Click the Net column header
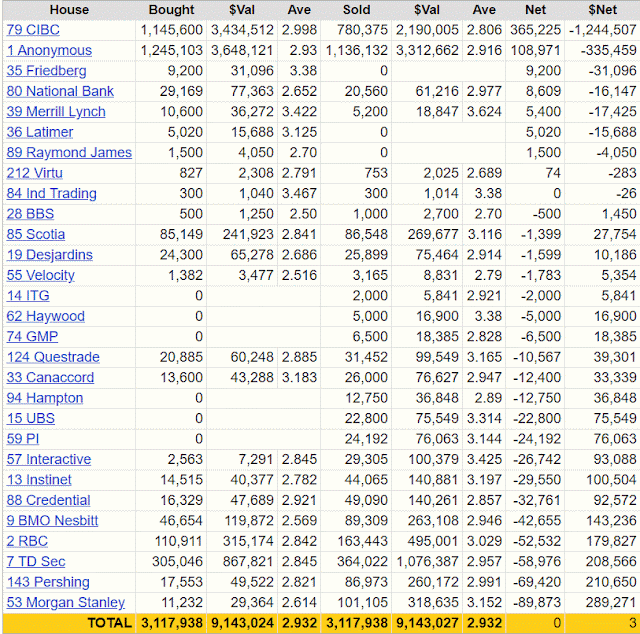 point(535,10)
